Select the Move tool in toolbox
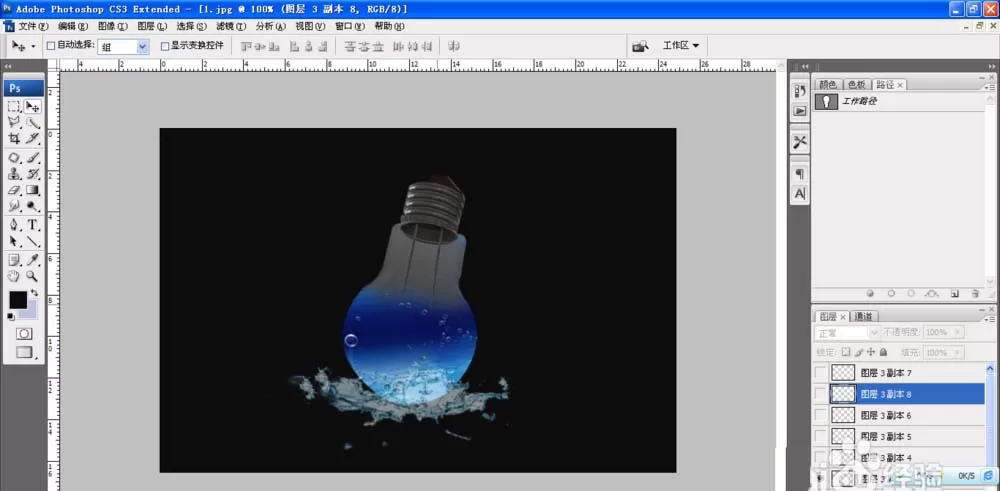1000x491 pixels. tap(33, 106)
